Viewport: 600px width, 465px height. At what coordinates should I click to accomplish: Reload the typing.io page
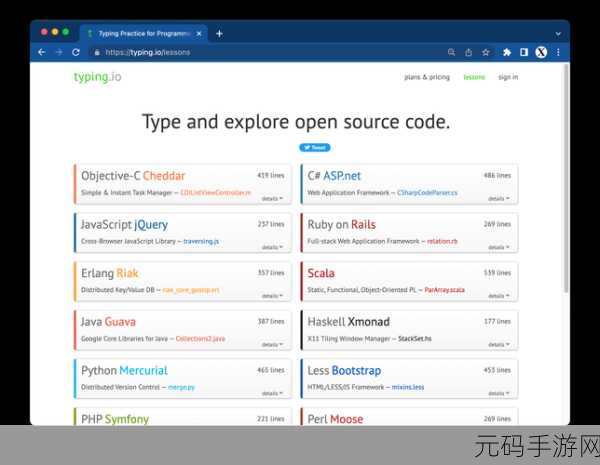[x=76, y=52]
